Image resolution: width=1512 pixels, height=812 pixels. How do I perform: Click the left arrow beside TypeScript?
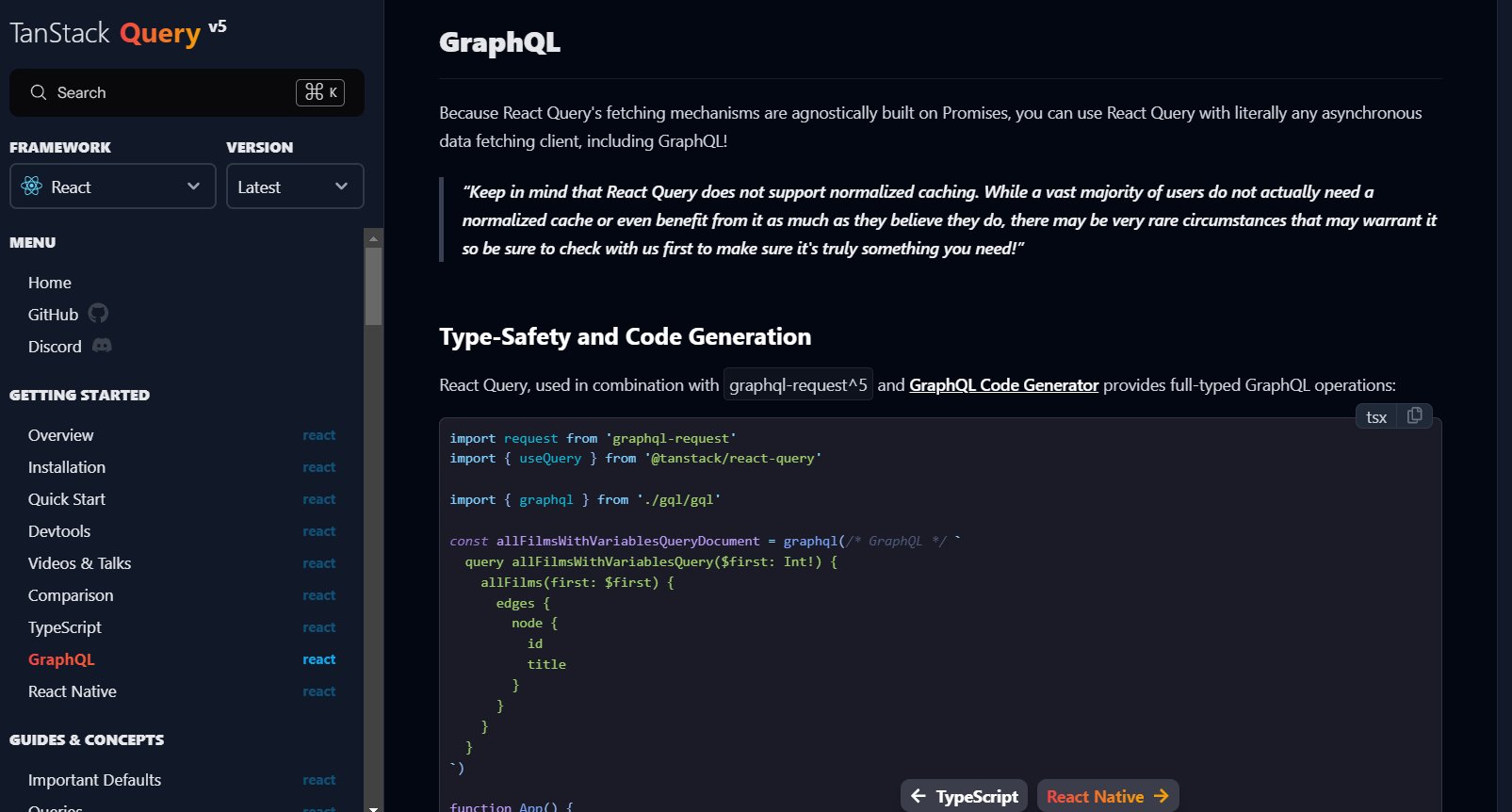coord(918,796)
